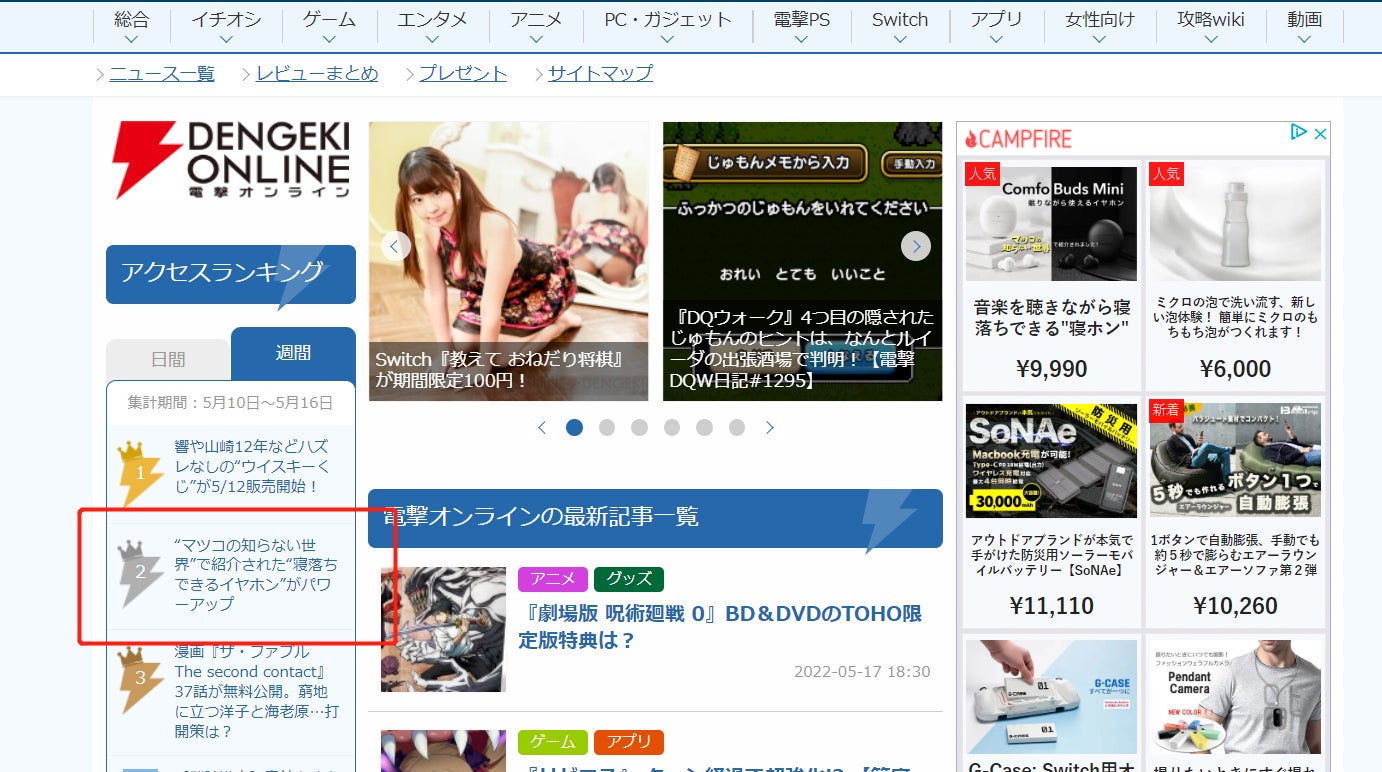The height and width of the screenshot is (772, 1382).
Task: Switch to the 日間 ranking tab
Action: click(x=168, y=360)
